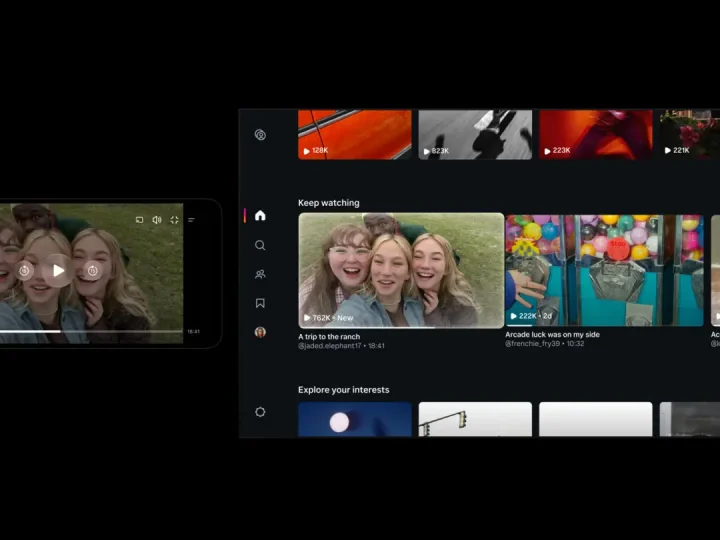Open the profile avatar in the sidebar
The width and height of the screenshot is (720, 540).
coord(260,332)
